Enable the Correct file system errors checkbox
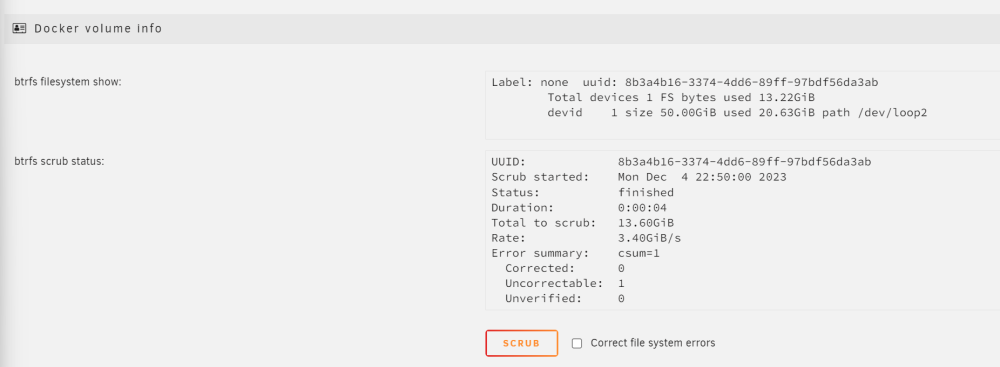 577,343
